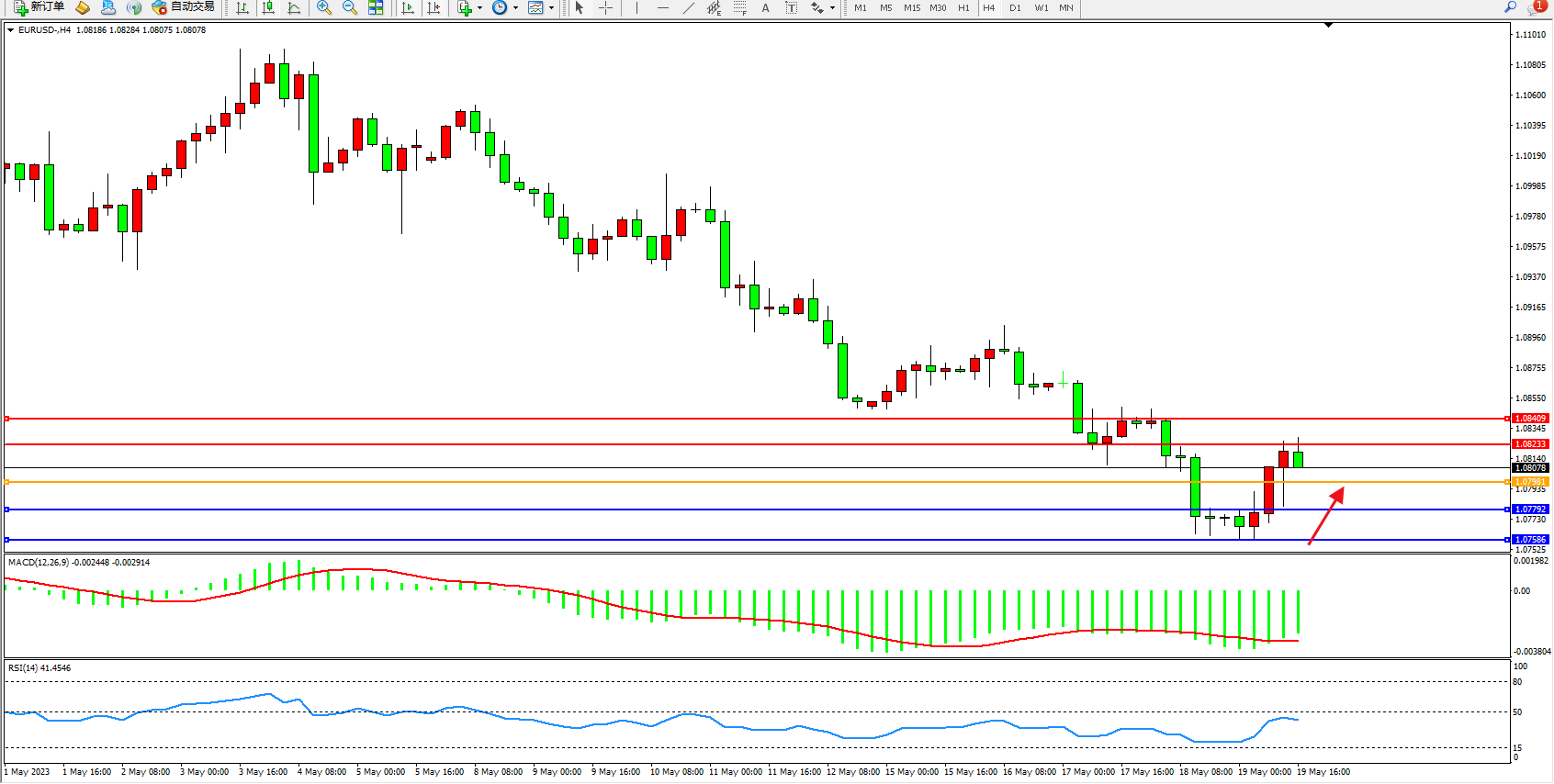The height and width of the screenshot is (784, 1554).
Task: Select the trendline drawing tool
Action: (x=689, y=7)
